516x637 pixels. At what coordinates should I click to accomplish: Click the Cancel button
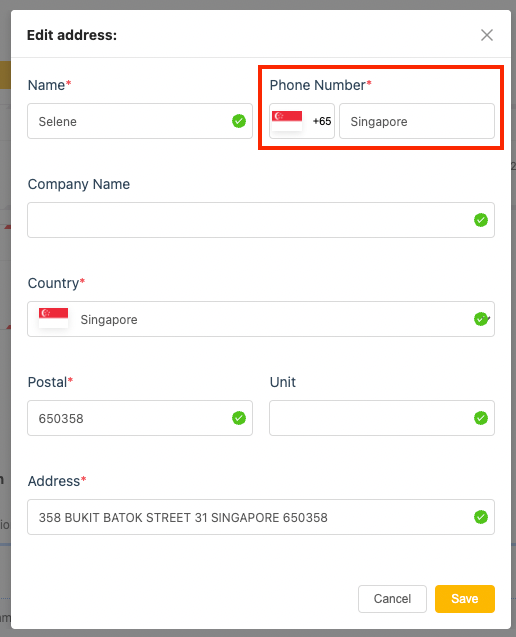point(392,599)
